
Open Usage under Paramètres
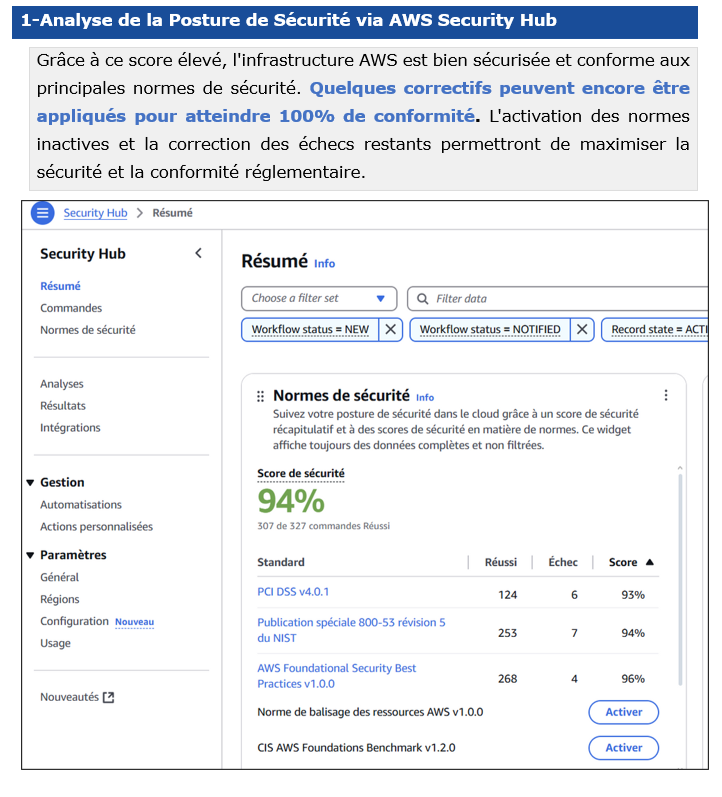pos(55,643)
